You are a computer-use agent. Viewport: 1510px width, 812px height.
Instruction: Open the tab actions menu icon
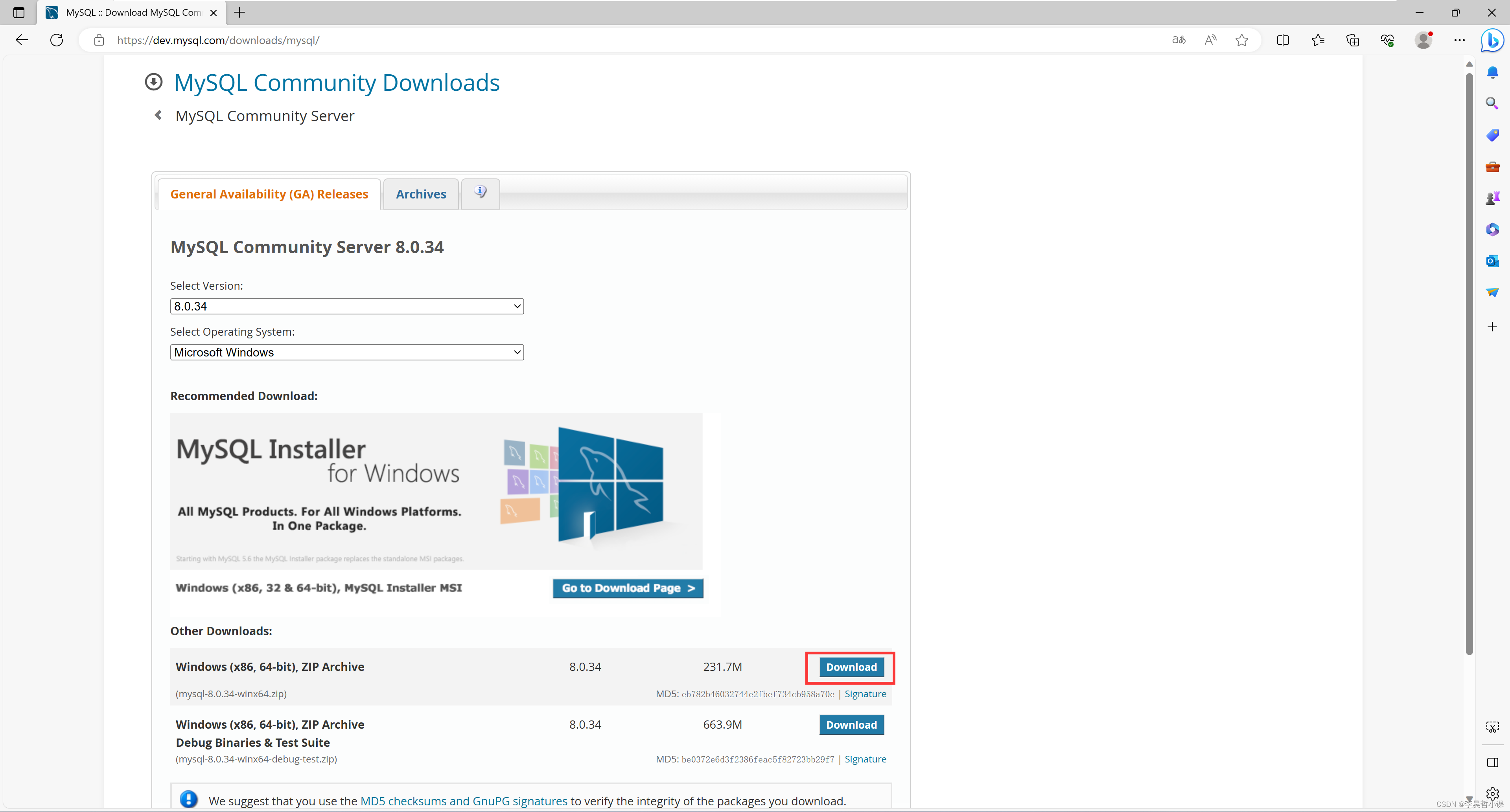tap(19, 12)
